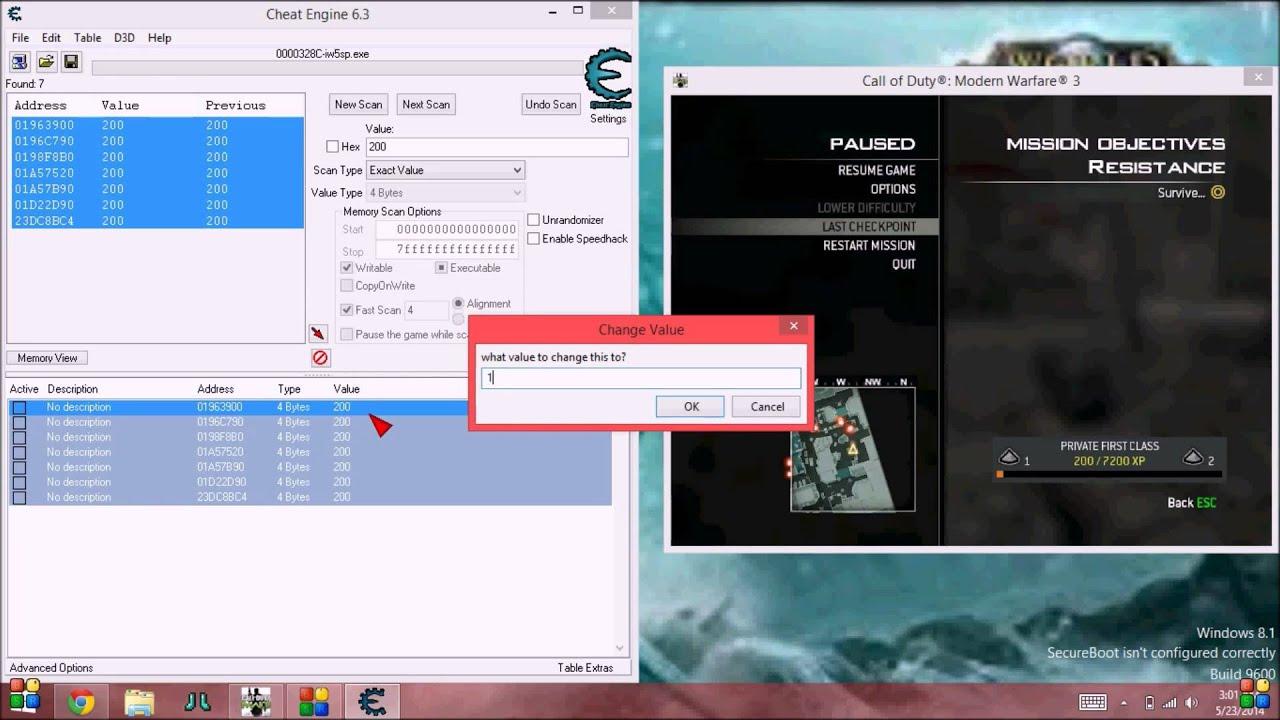
Task: Click the save table floppy icon
Action: pyautogui.click(x=71, y=62)
